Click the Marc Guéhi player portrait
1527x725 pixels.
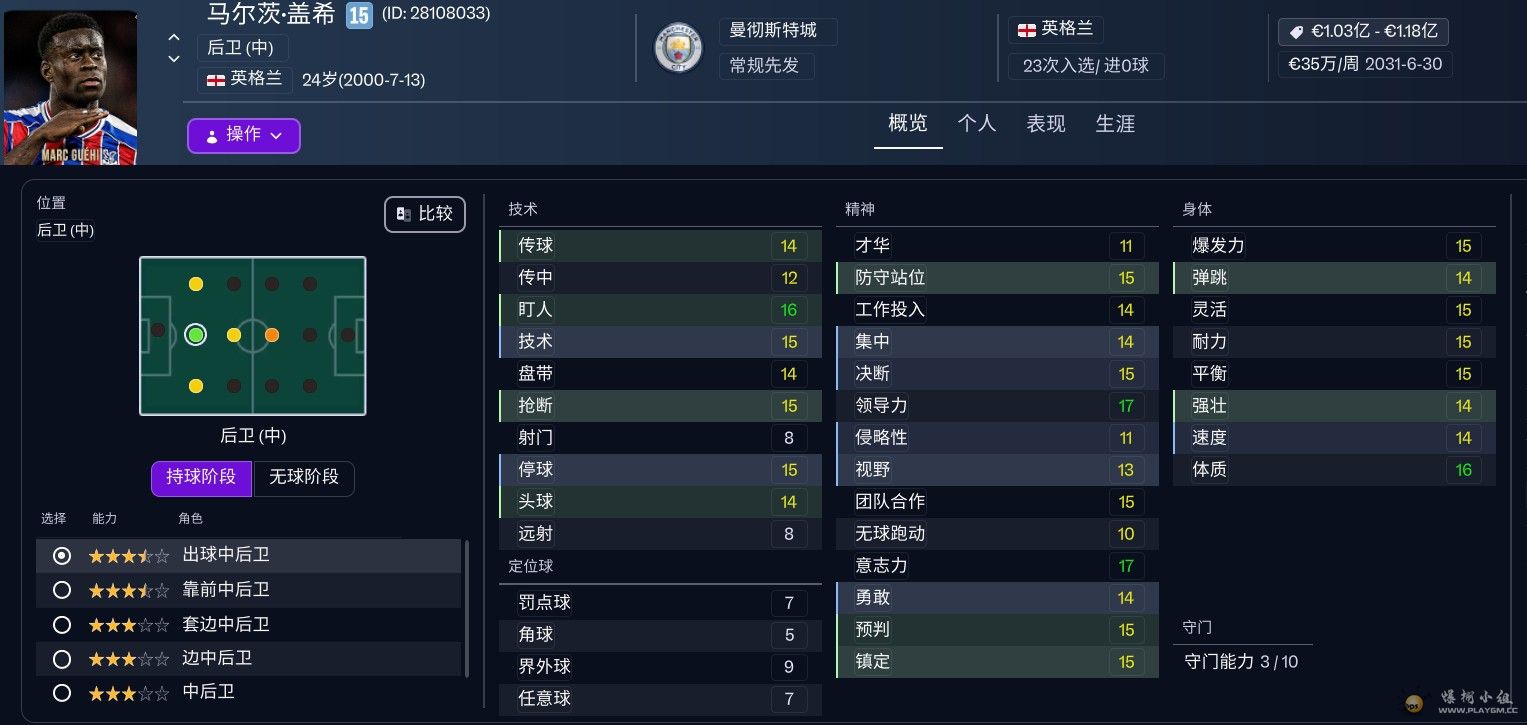click(70, 88)
